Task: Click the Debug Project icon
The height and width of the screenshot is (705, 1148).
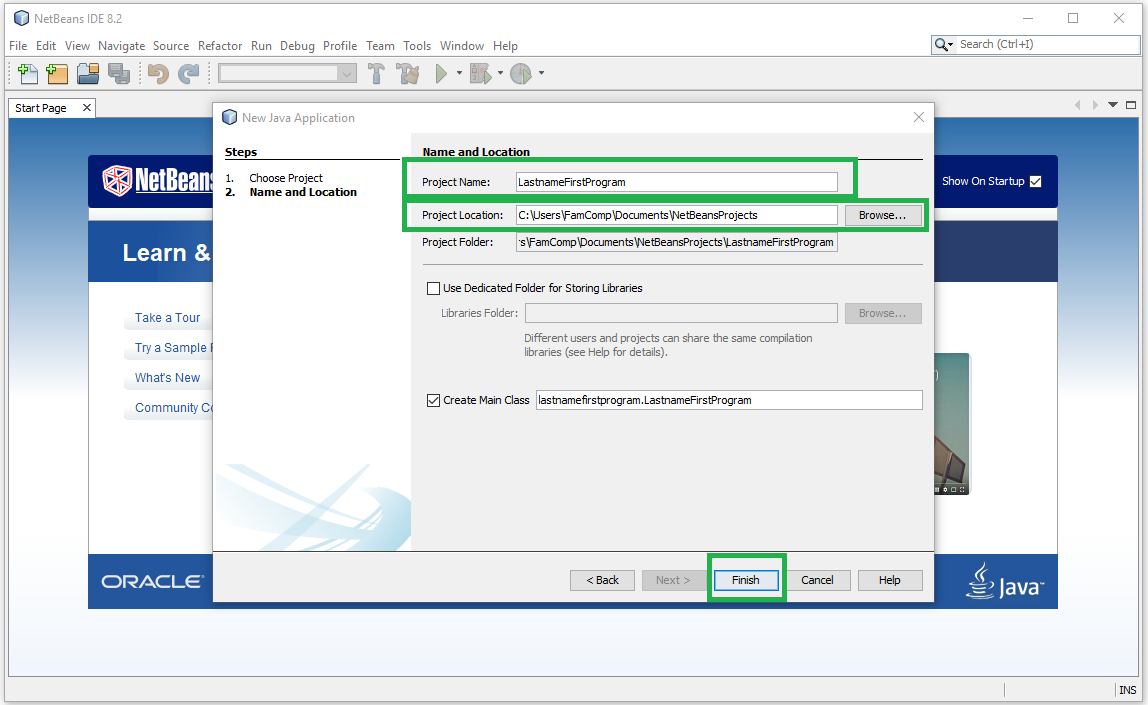Action: (480, 73)
